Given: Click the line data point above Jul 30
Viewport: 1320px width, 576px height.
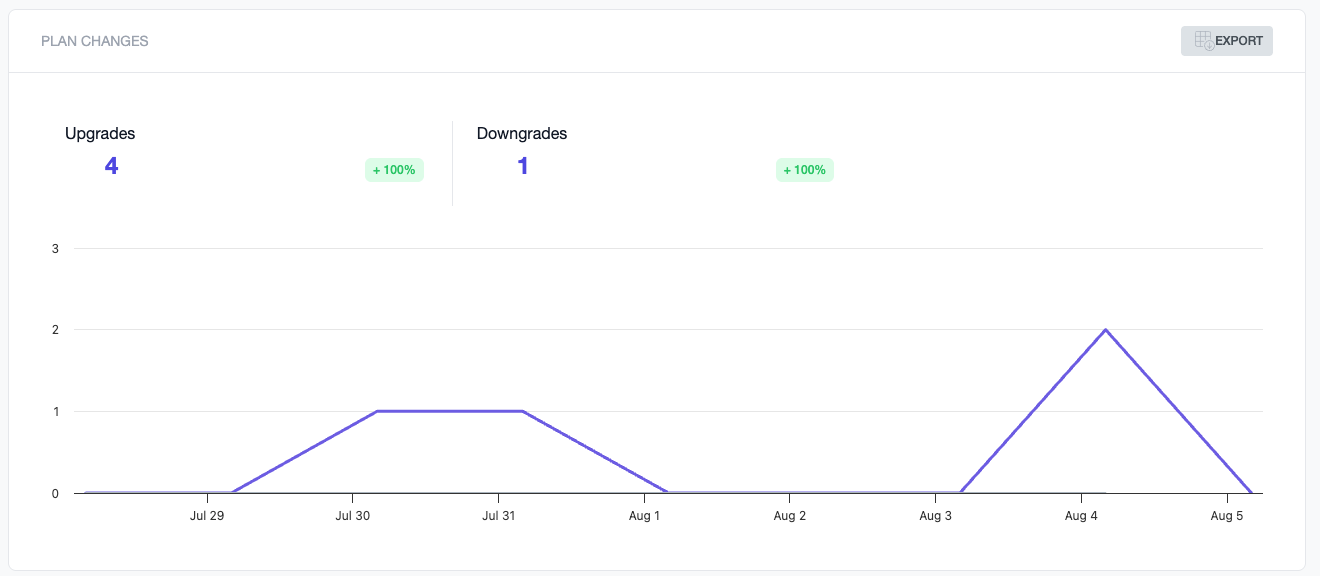Looking at the screenshot, I should pos(377,411).
